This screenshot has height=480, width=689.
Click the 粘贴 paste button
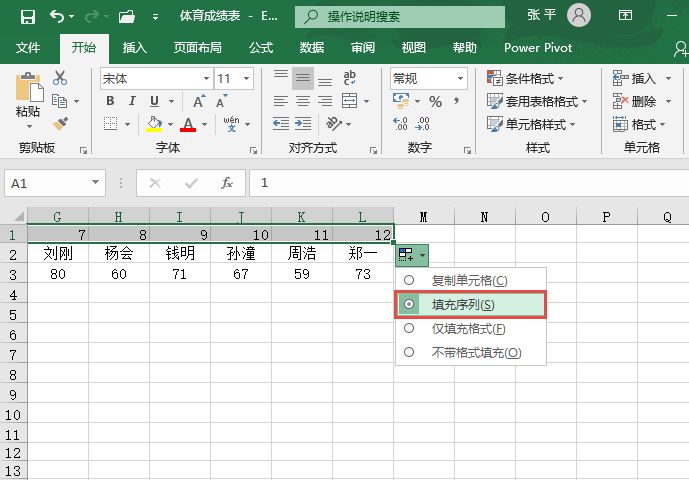(x=28, y=100)
